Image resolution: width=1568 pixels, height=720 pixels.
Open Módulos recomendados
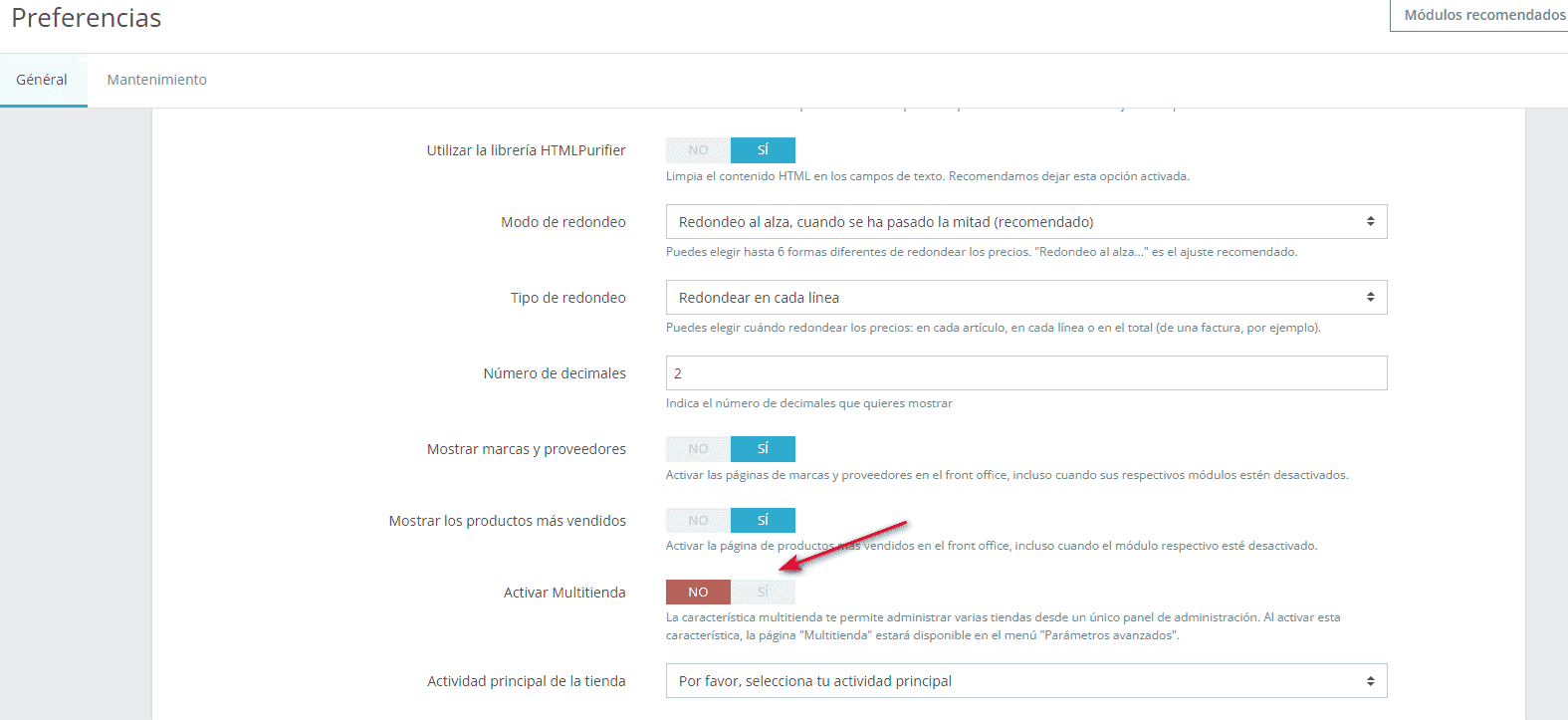coord(1483,15)
